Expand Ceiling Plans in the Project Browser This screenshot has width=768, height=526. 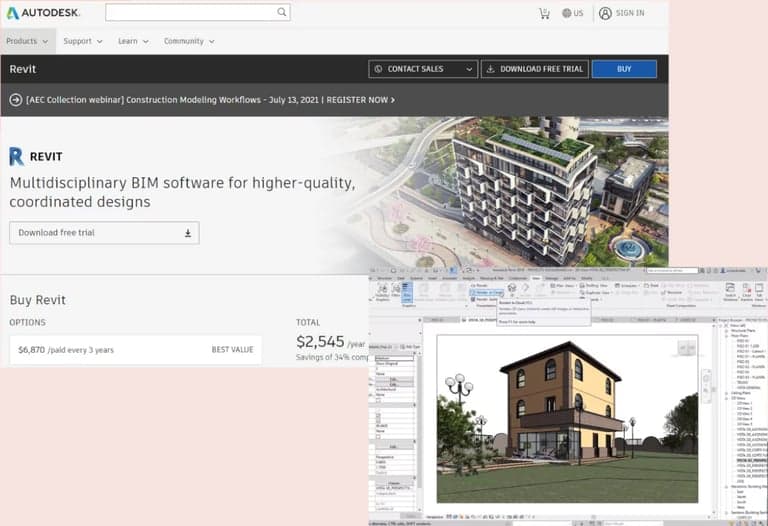[725, 393]
